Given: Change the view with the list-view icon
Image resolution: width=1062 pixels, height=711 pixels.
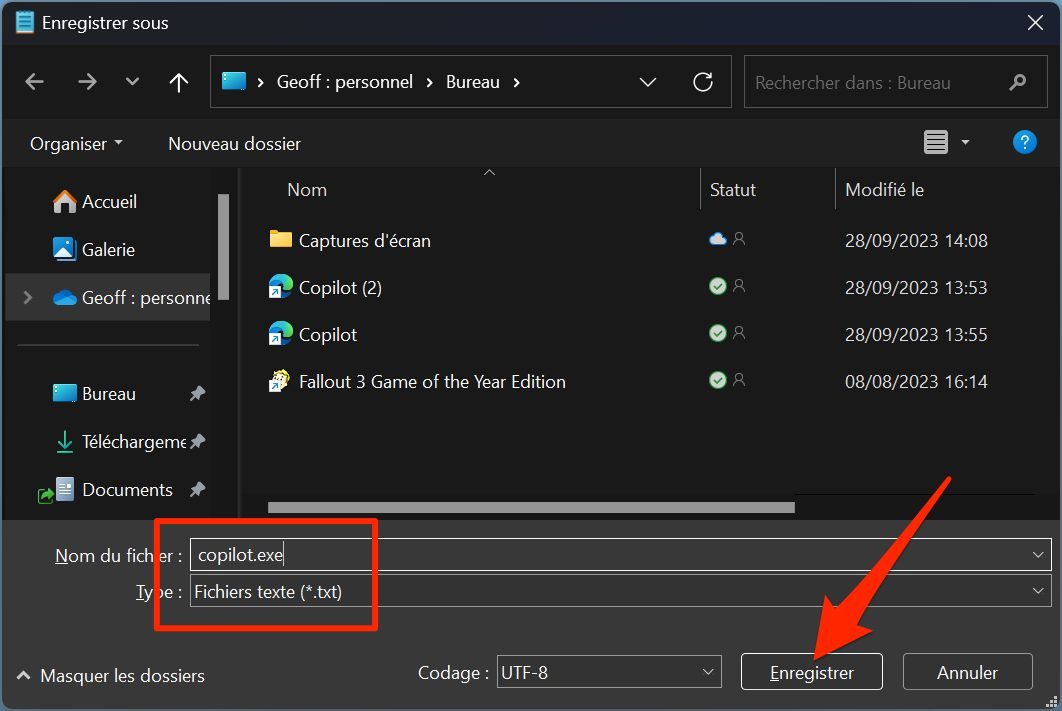Looking at the screenshot, I should (935, 142).
